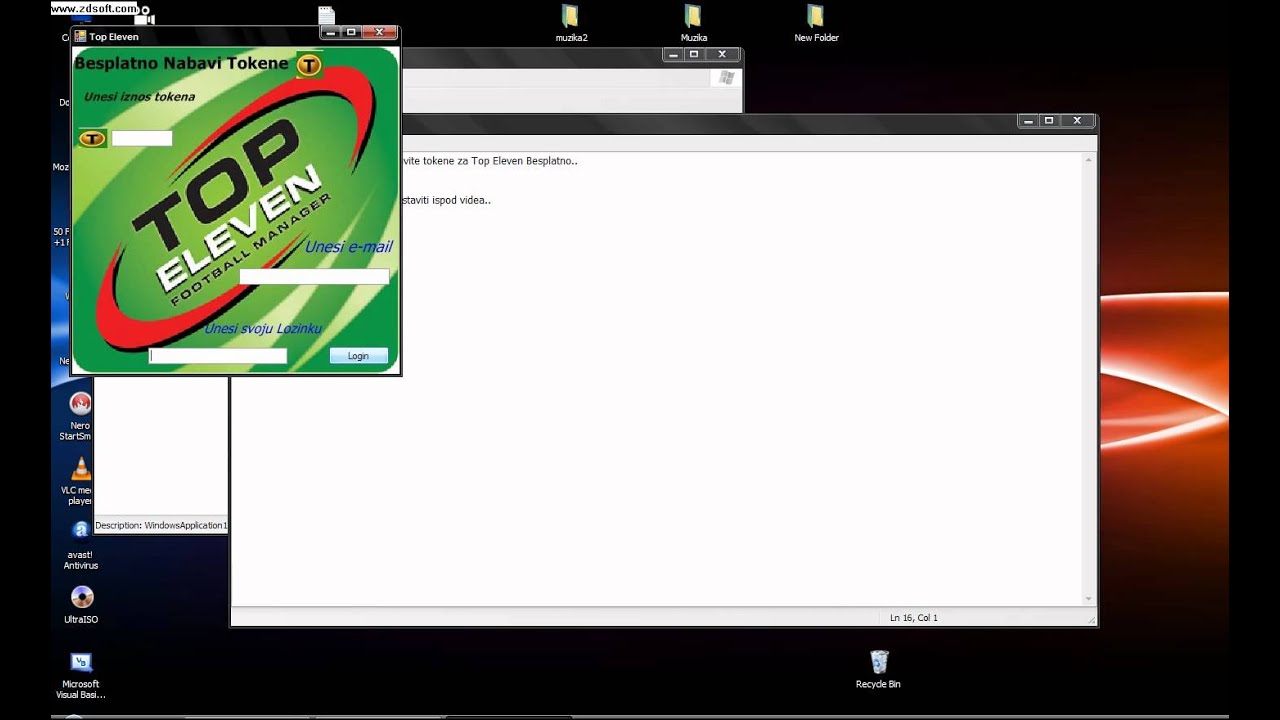The image size is (1280, 720).
Task: Click the 'Description: WindowsApplication1' text
Action: pos(161,525)
